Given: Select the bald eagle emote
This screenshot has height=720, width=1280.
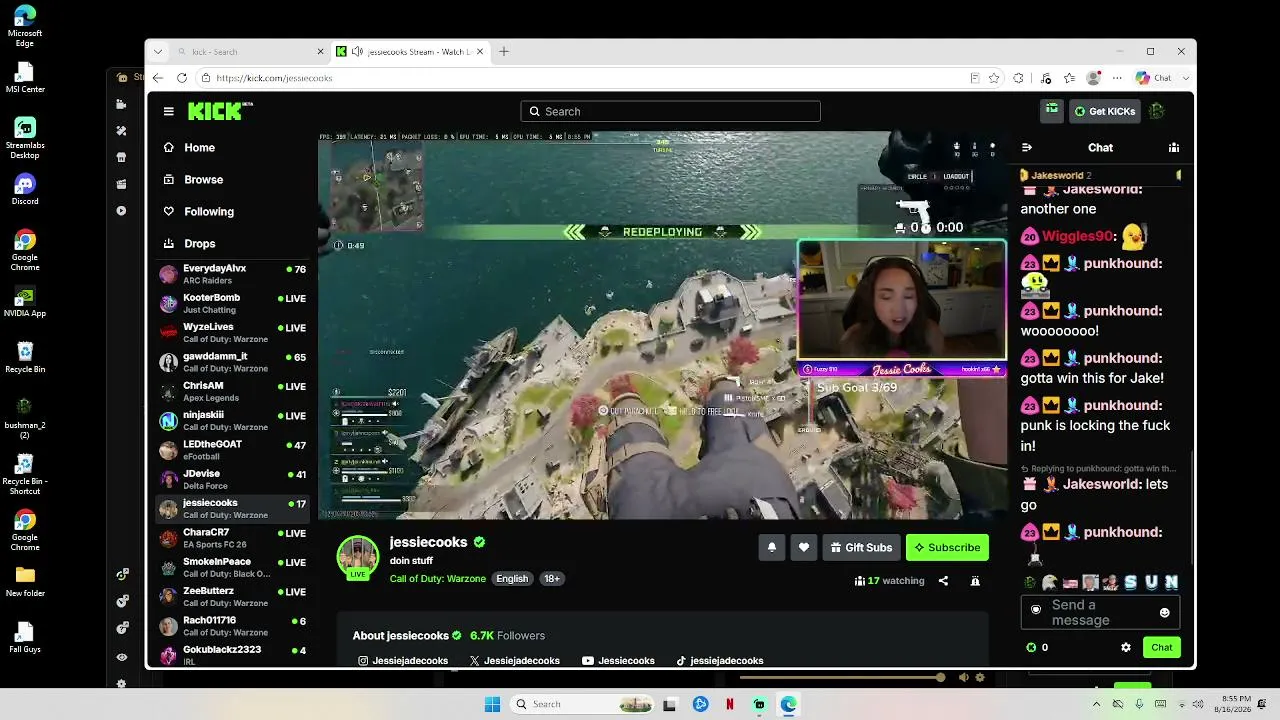Looking at the screenshot, I should [1050, 582].
